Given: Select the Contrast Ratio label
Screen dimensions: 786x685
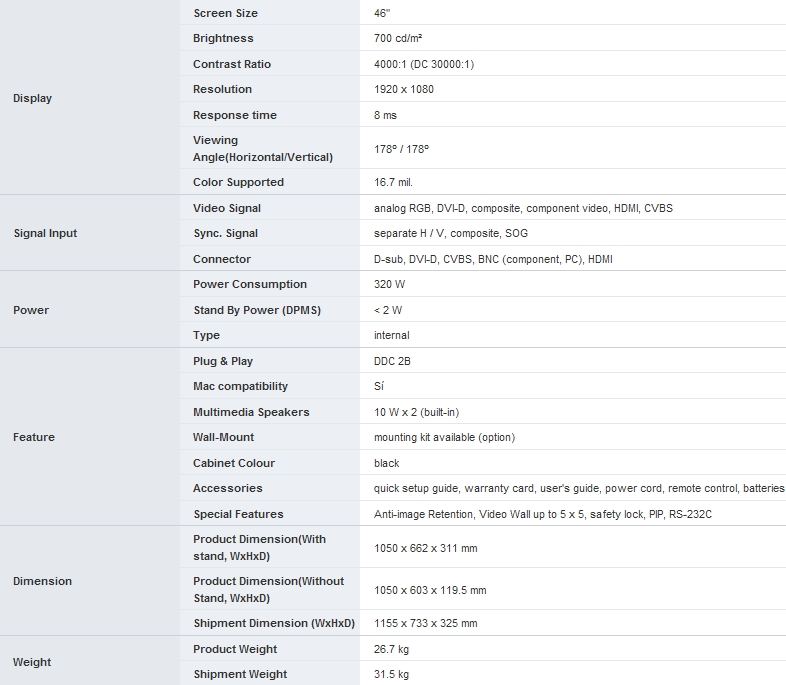Looking at the screenshot, I should (232, 64).
